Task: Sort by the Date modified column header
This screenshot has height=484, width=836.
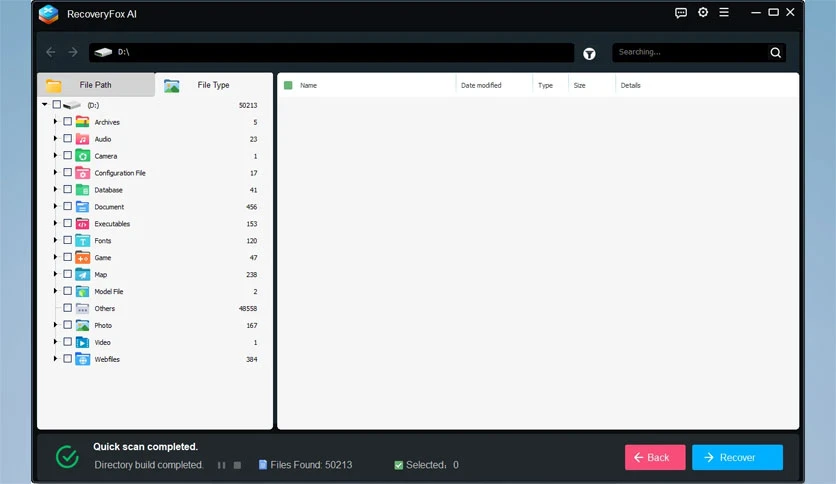Action: coord(481,85)
